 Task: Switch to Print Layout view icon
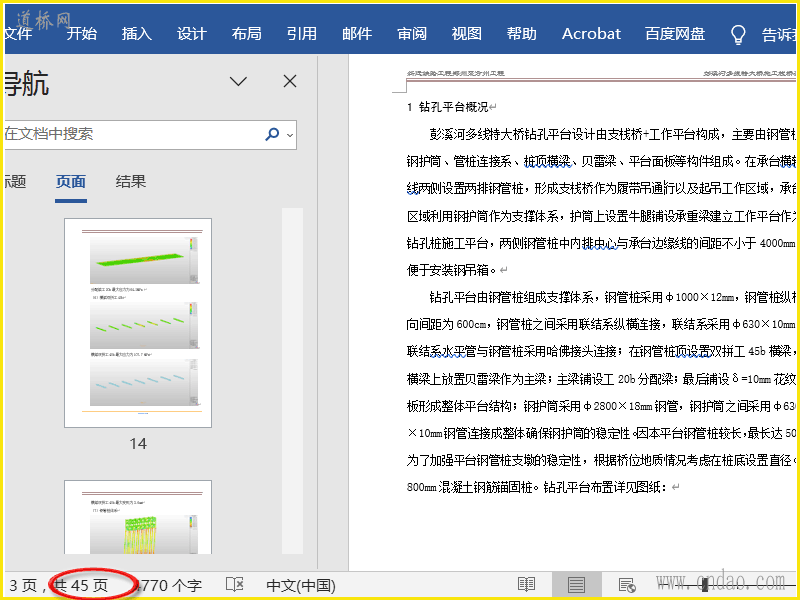(x=577, y=585)
